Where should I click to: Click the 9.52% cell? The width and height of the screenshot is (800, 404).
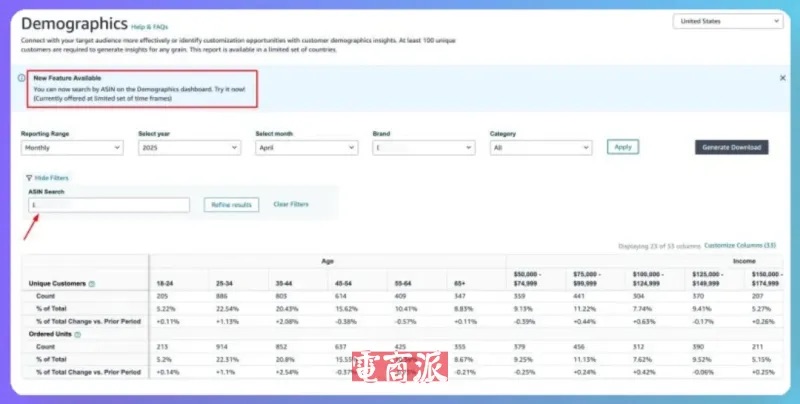pos(702,360)
